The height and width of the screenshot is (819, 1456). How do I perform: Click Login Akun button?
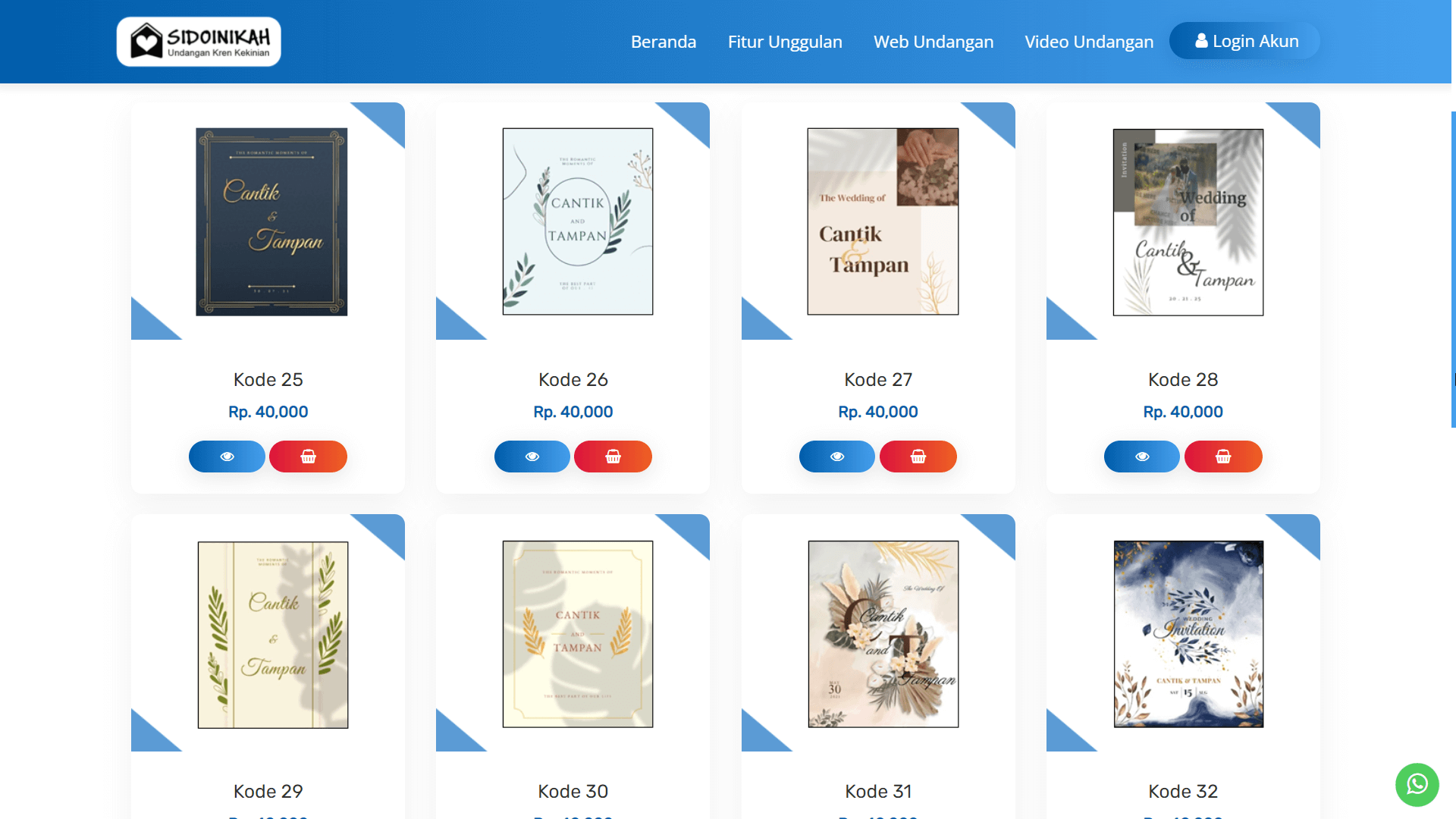1245,41
